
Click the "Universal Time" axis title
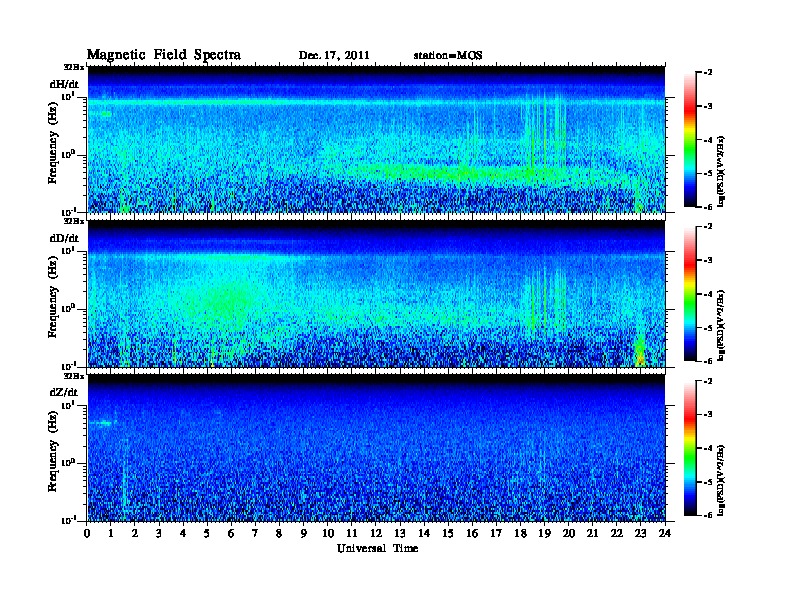pos(377,548)
